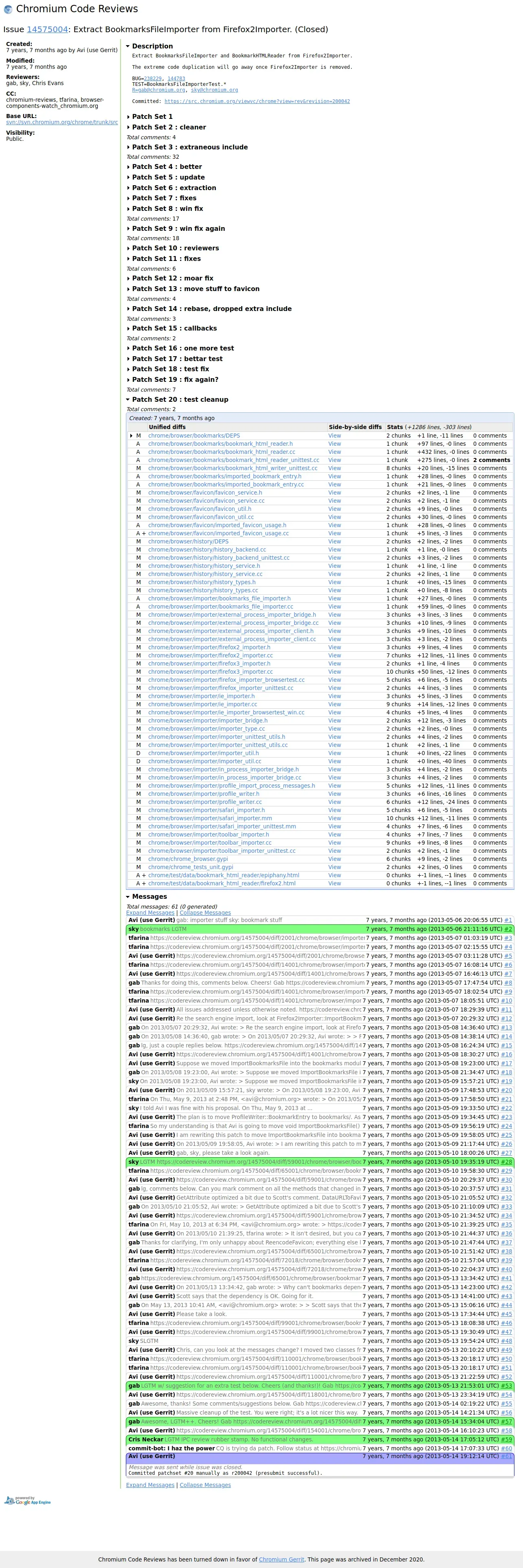The image size is (523, 1568).
Task: Open issue number 14575004 link
Action: [x=48, y=29]
